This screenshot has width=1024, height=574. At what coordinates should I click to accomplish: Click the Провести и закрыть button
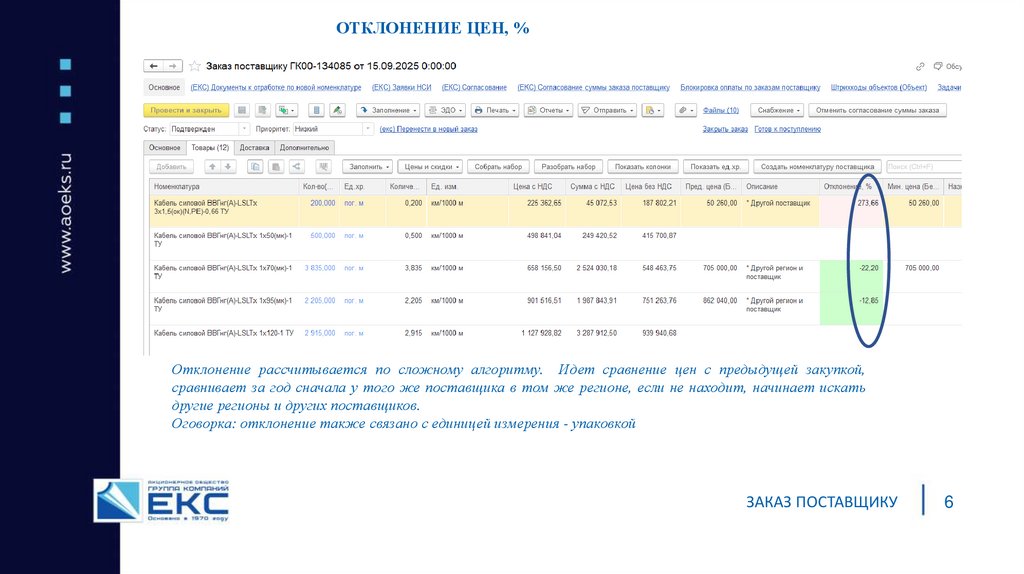point(186,110)
